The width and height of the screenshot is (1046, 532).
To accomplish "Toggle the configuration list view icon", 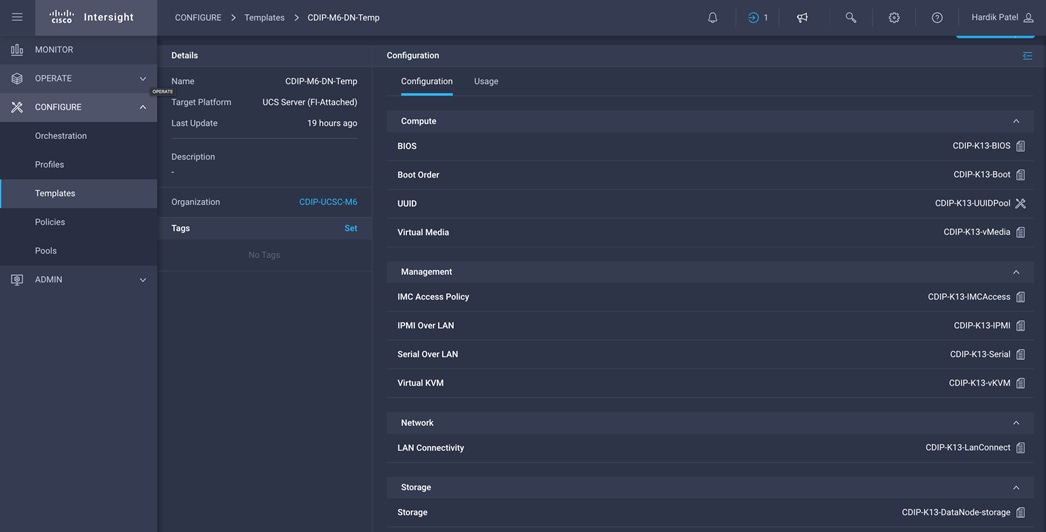I will pyautogui.click(x=1027, y=56).
